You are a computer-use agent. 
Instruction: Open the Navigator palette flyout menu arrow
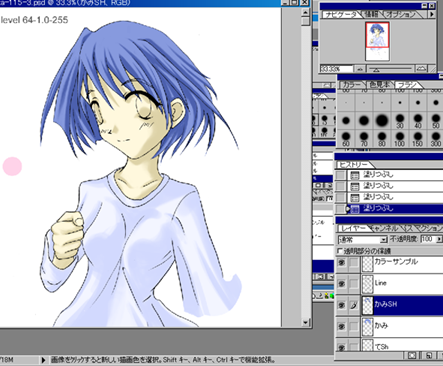(x=432, y=14)
